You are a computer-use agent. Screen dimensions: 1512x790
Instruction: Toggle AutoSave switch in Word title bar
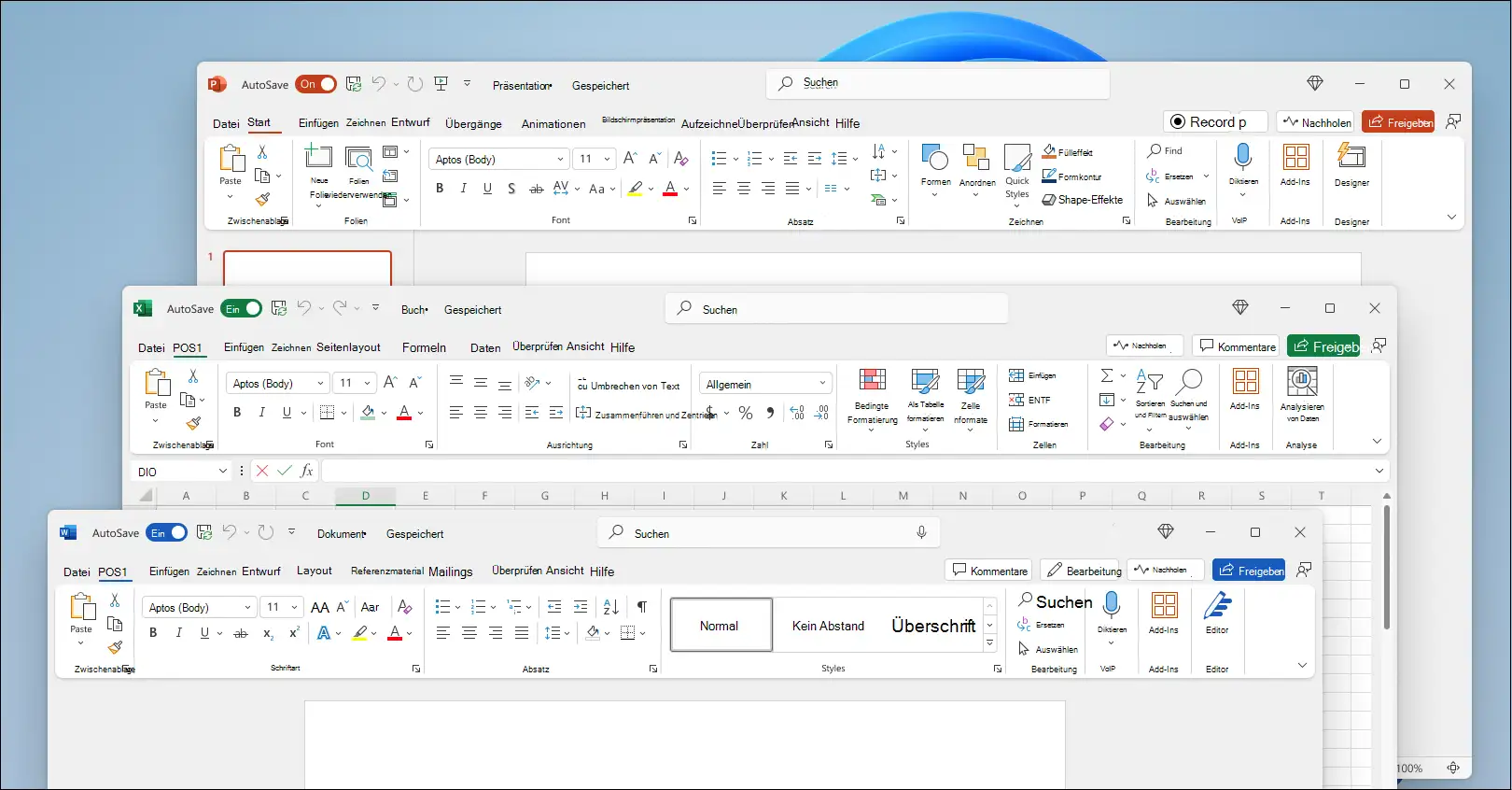[x=167, y=533]
